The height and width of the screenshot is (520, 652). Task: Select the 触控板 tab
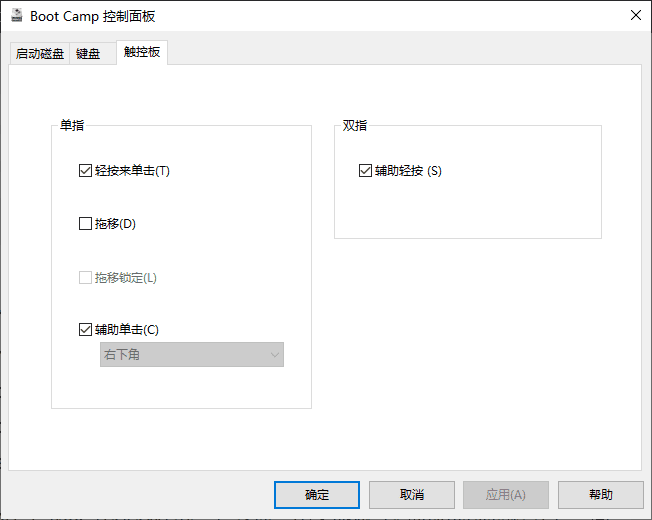(x=141, y=52)
